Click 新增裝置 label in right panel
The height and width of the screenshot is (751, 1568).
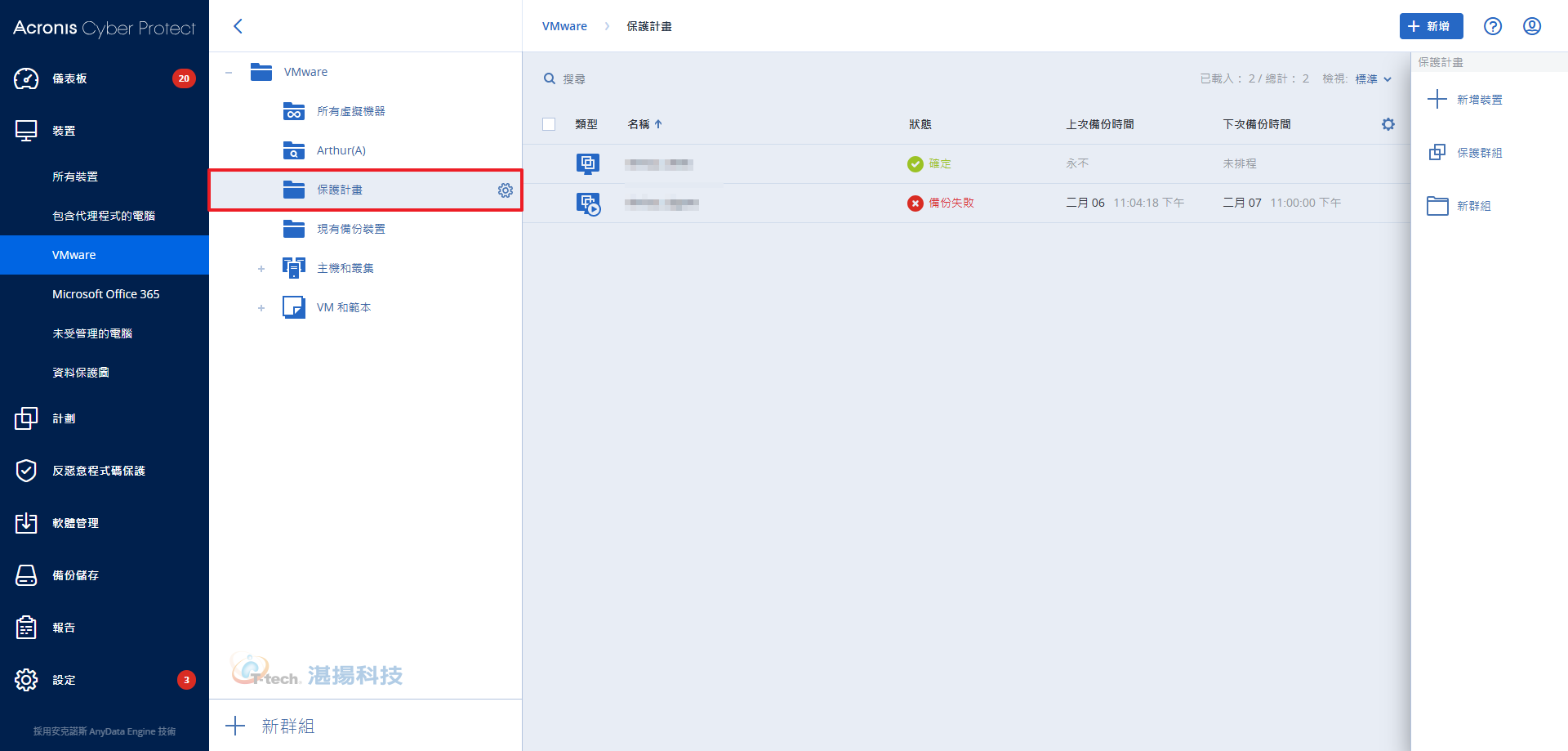click(1479, 100)
